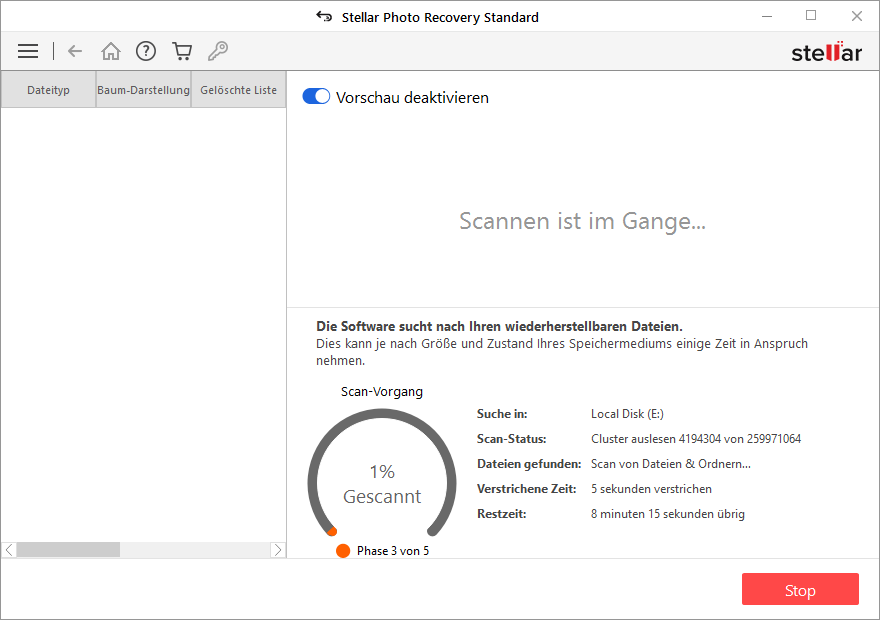Open help via question mark icon
The width and height of the screenshot is (880, 620).
pyautogui.click(x=146, y=51)
